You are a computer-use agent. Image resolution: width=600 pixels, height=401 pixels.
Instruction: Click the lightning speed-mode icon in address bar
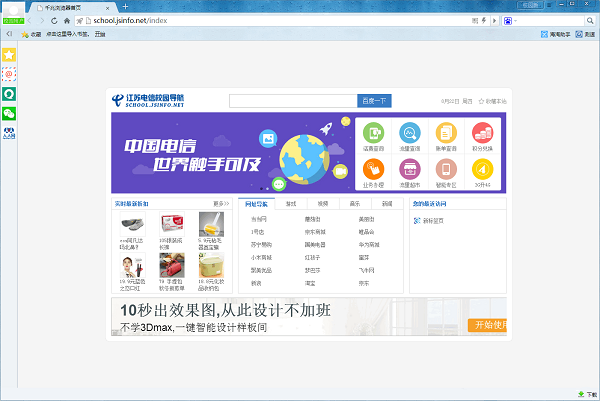pyautogui.click(x=484, y=20)
